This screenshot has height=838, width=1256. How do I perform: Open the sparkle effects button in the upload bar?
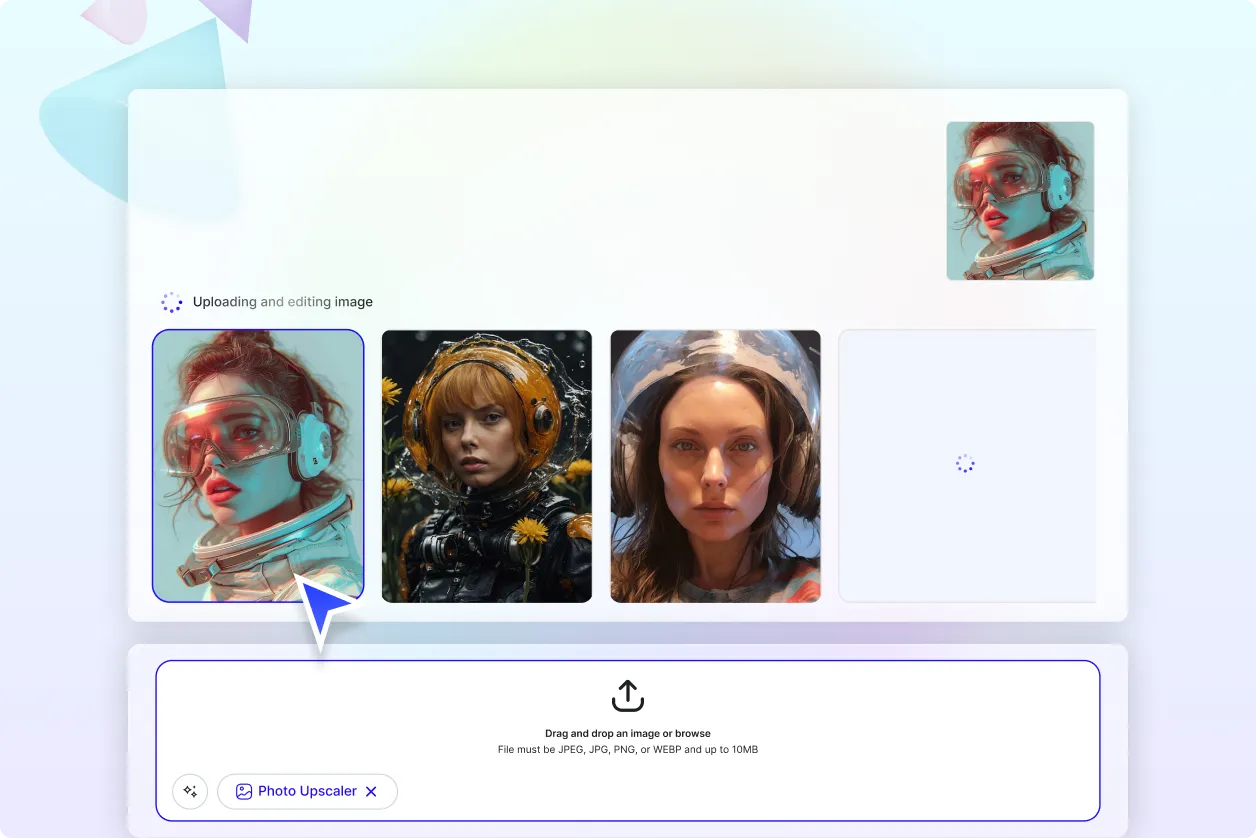tap(189, 791)
